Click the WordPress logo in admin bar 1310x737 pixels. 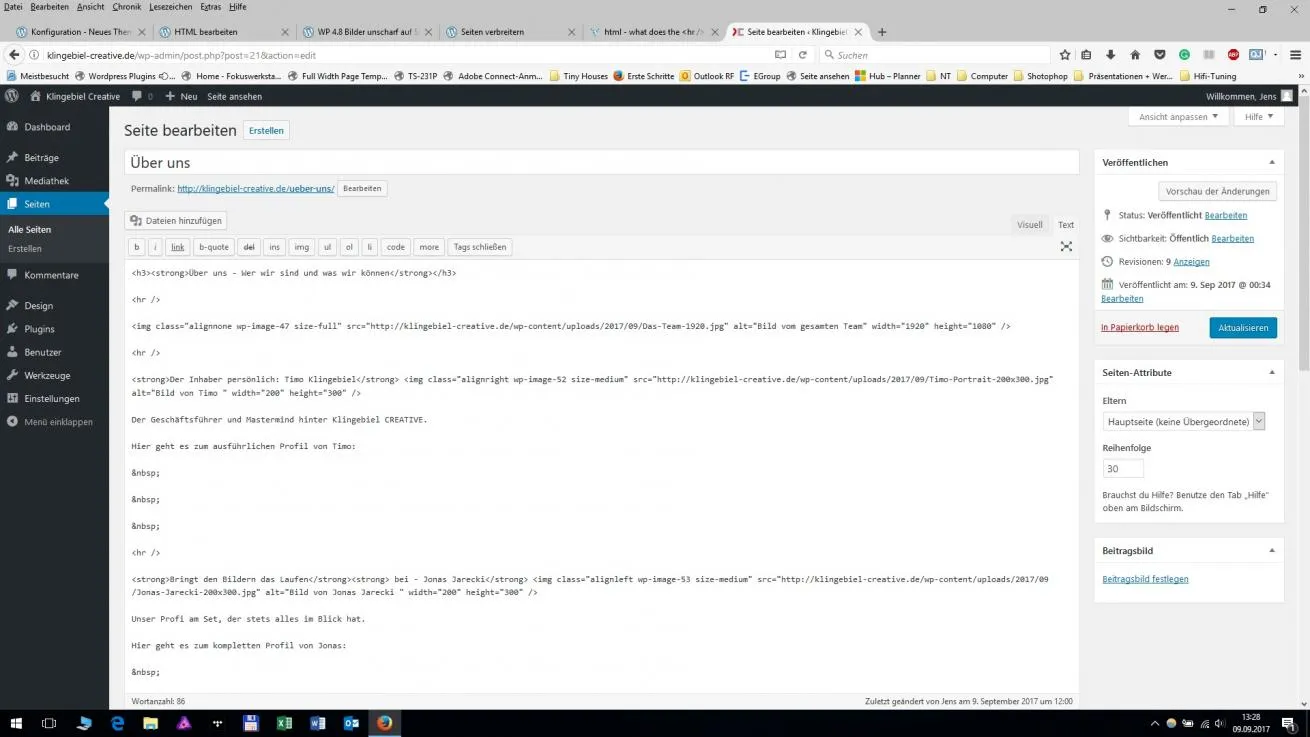12,96
